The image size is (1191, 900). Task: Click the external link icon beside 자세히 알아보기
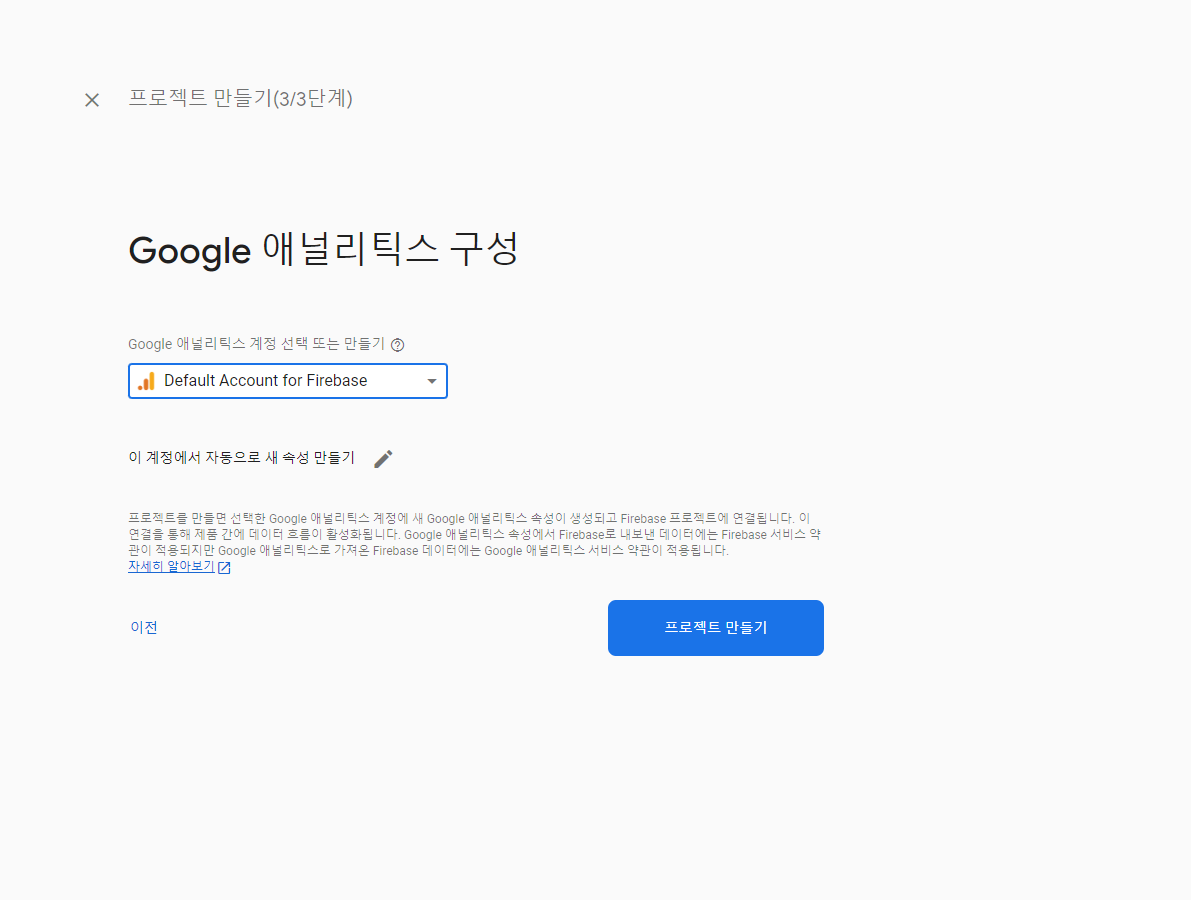(x=224, y=567)
